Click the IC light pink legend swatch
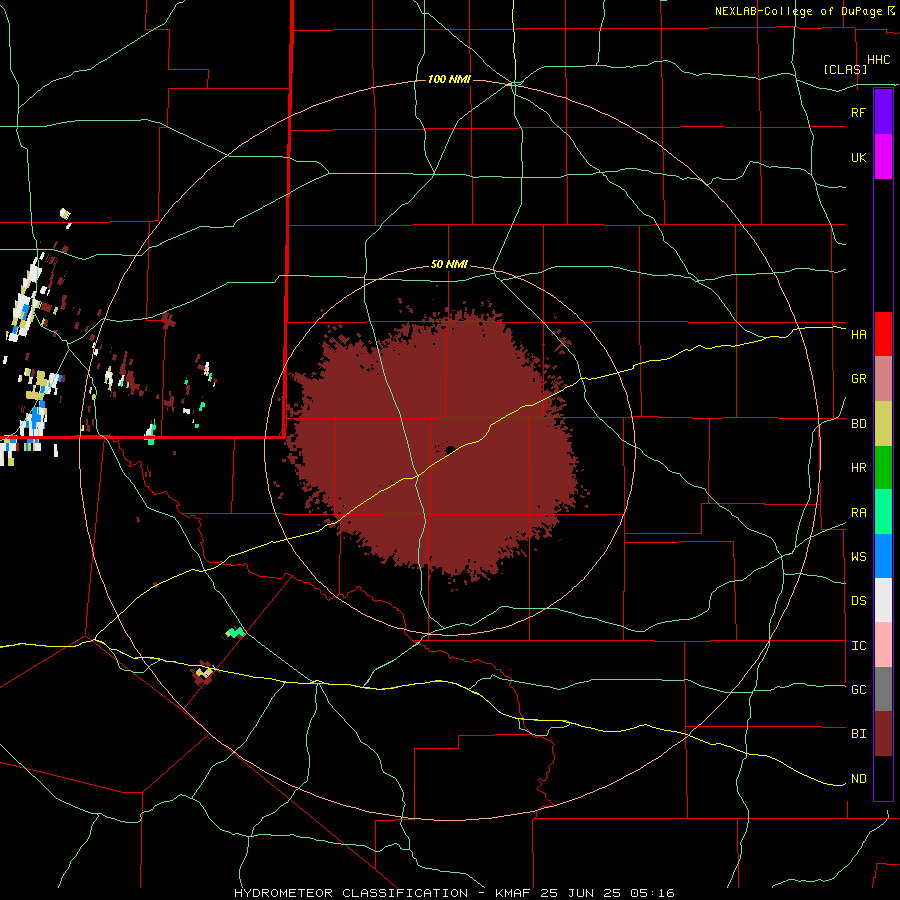This screenshot has width=900, height=900. coord(883,645)
